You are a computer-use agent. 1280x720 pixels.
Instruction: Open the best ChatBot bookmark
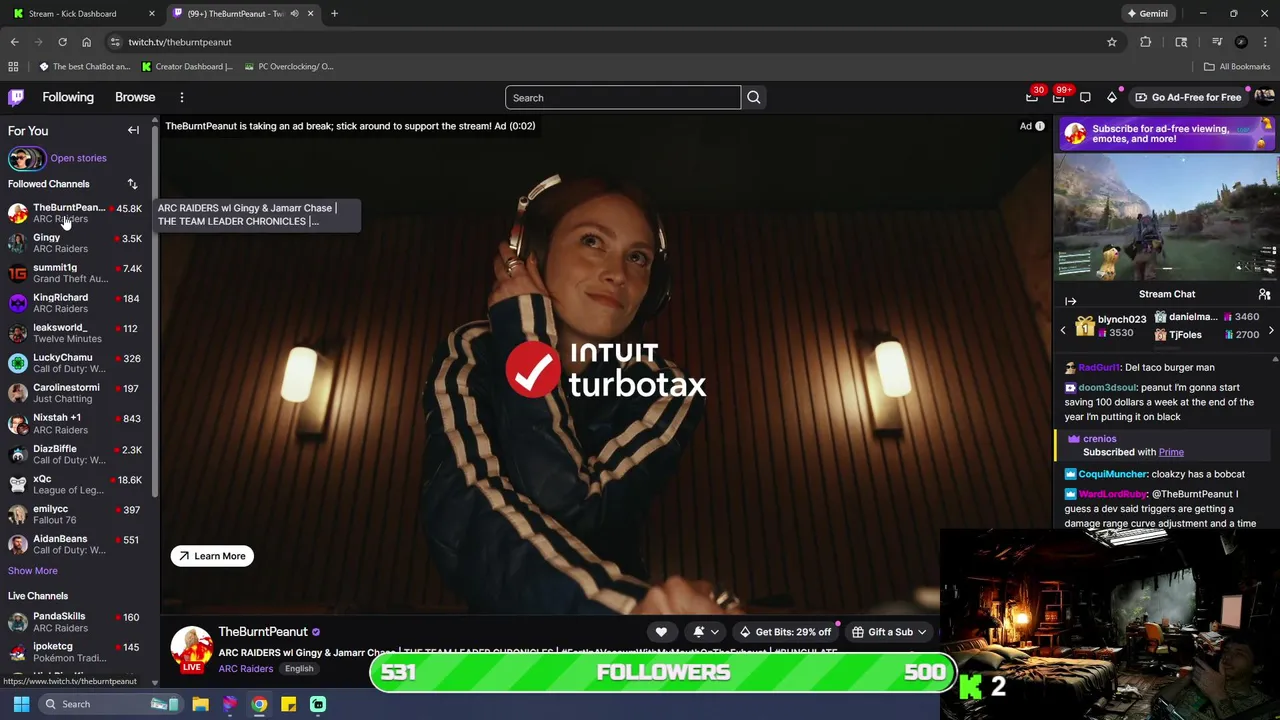click(x=84, y=66)
